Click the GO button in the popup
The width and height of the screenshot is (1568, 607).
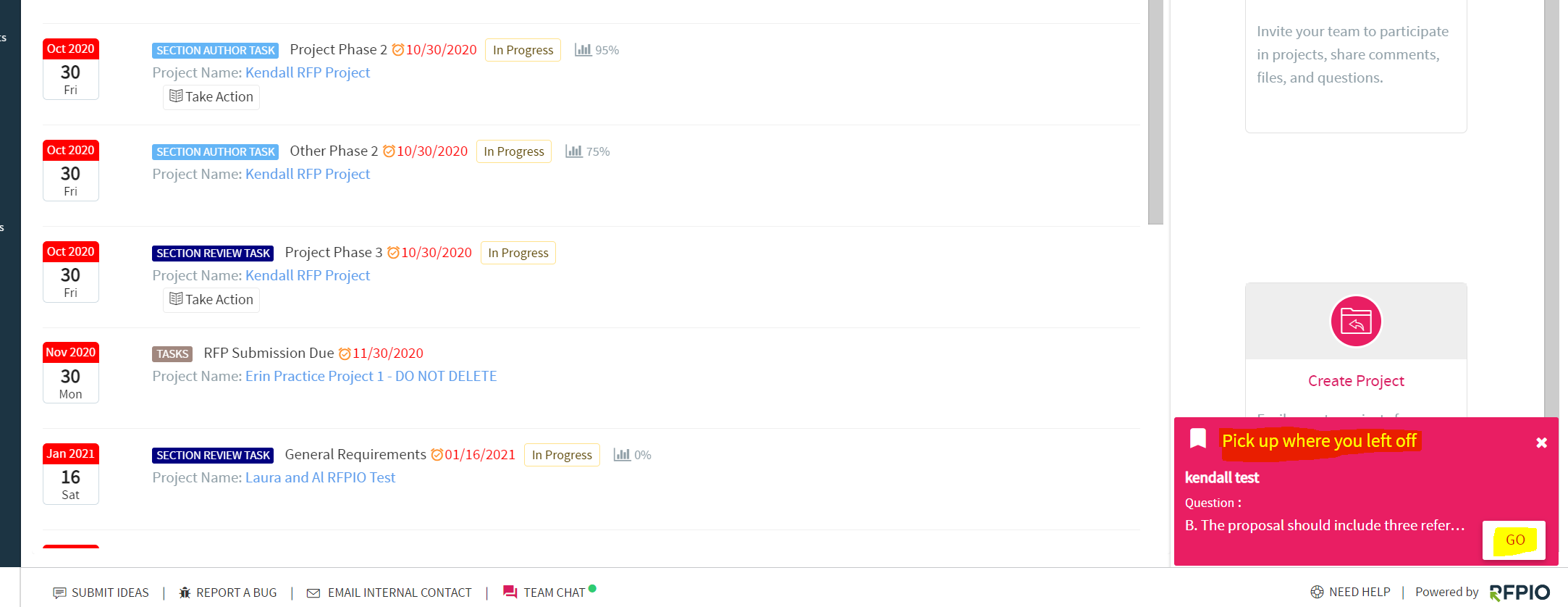[1514, 540]
